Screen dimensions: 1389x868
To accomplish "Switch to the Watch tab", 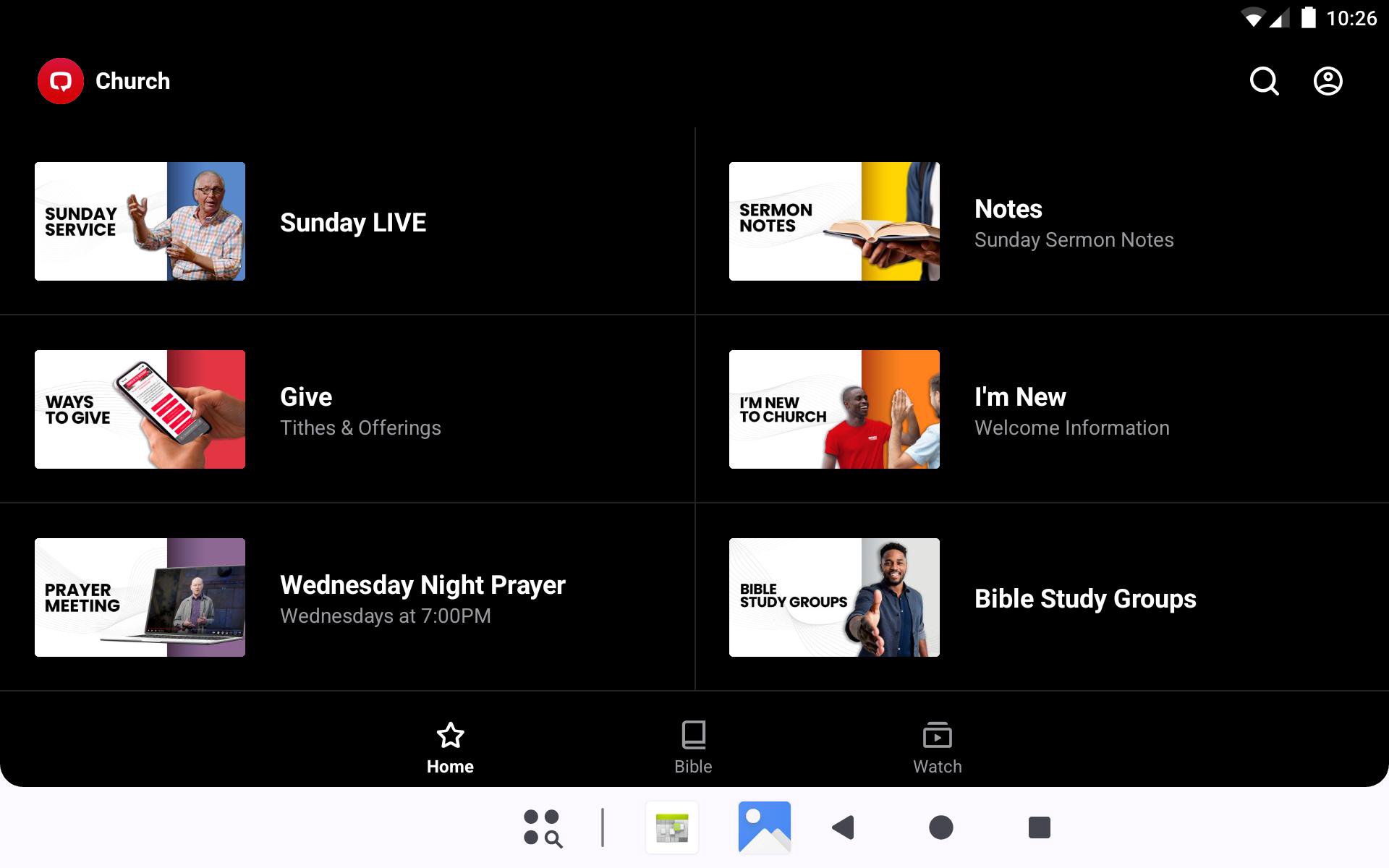I will [x=937, y=747].
